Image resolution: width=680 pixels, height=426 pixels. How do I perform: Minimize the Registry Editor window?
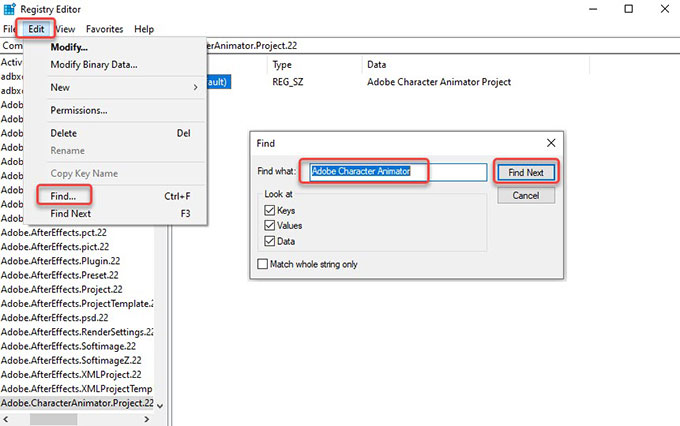coord(593,9)
